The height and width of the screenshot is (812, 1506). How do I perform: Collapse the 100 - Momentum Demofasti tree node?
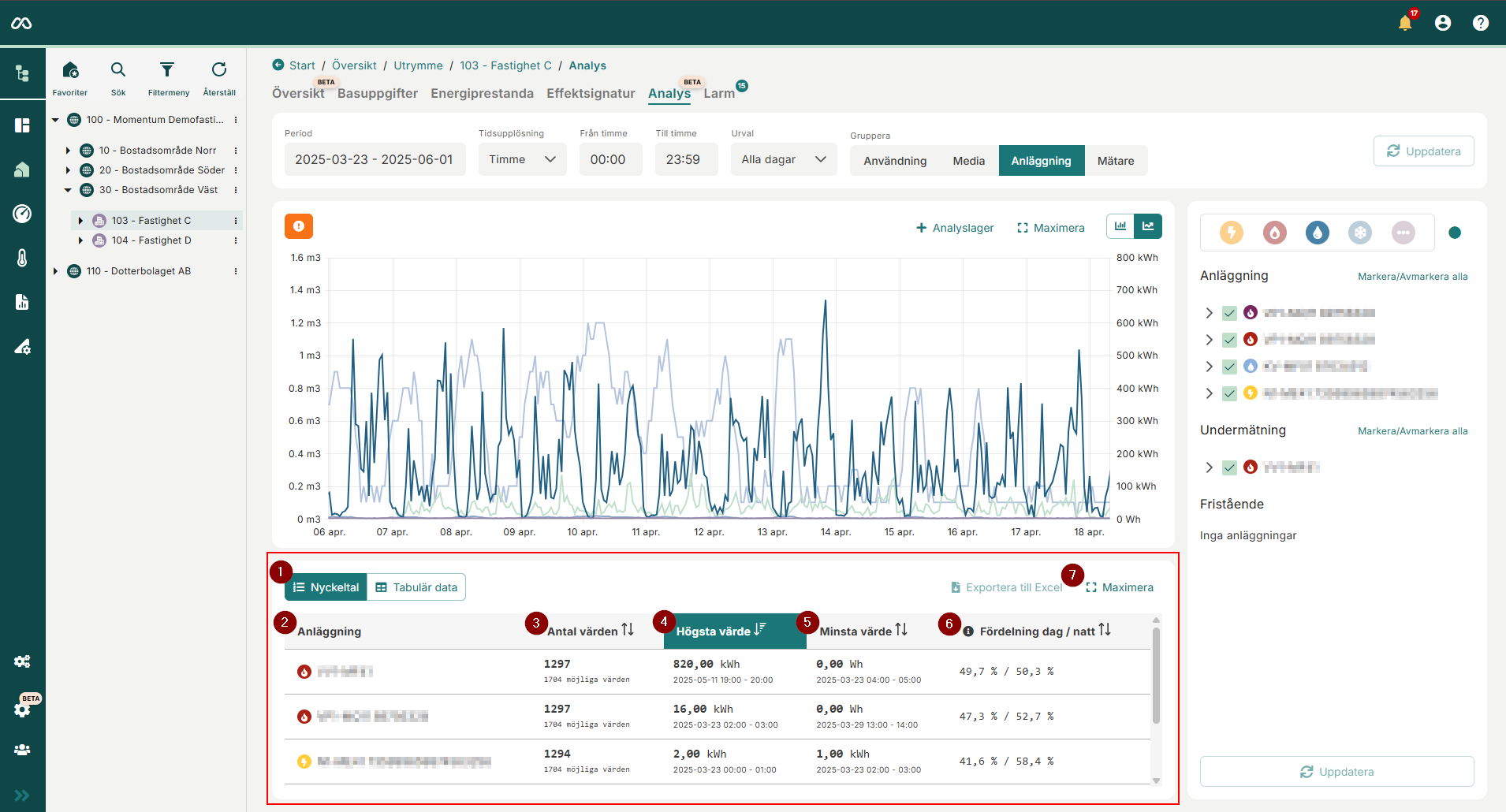pos(56,120)
